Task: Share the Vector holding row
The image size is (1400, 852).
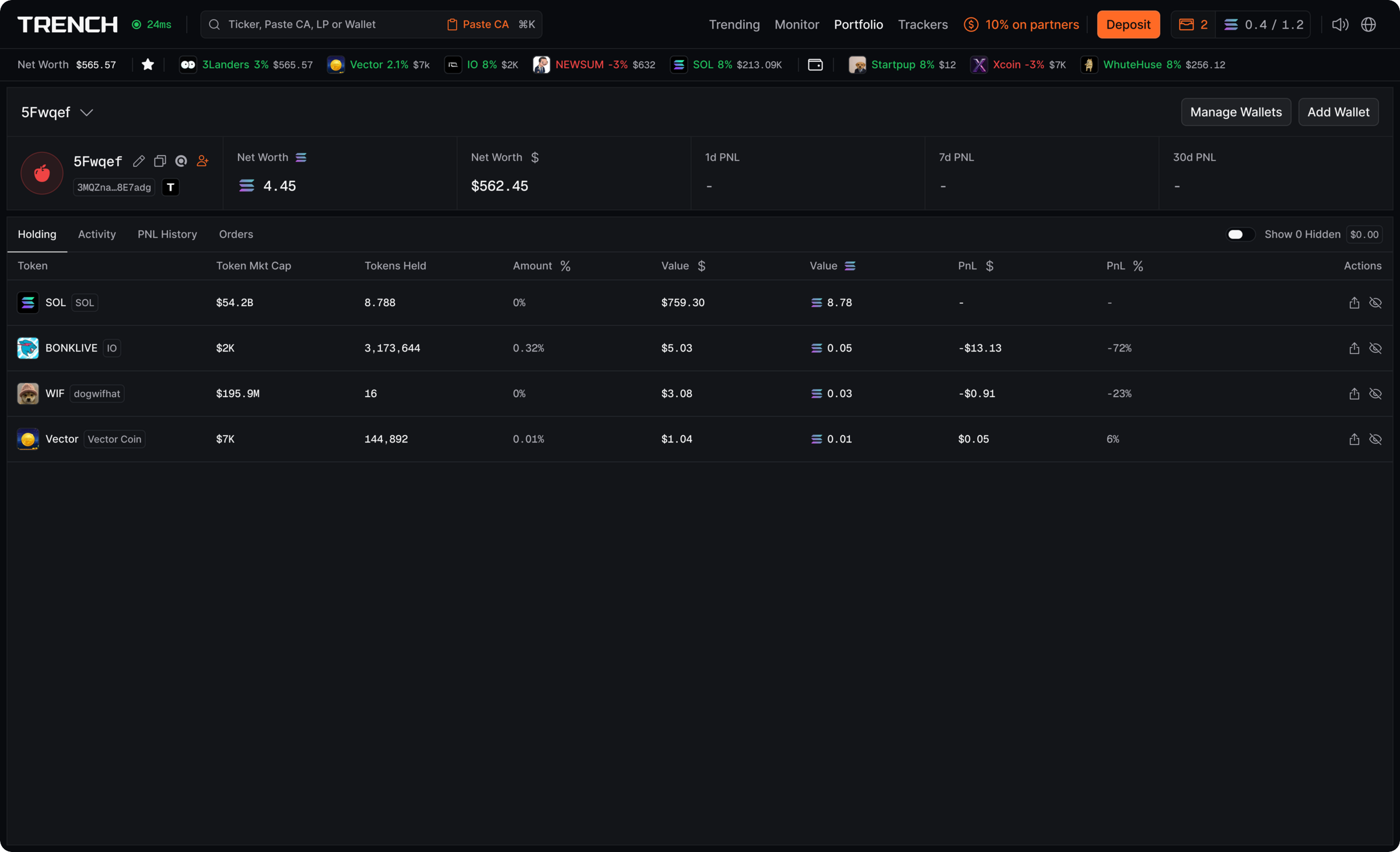Action: click(x=1354, y=439)
